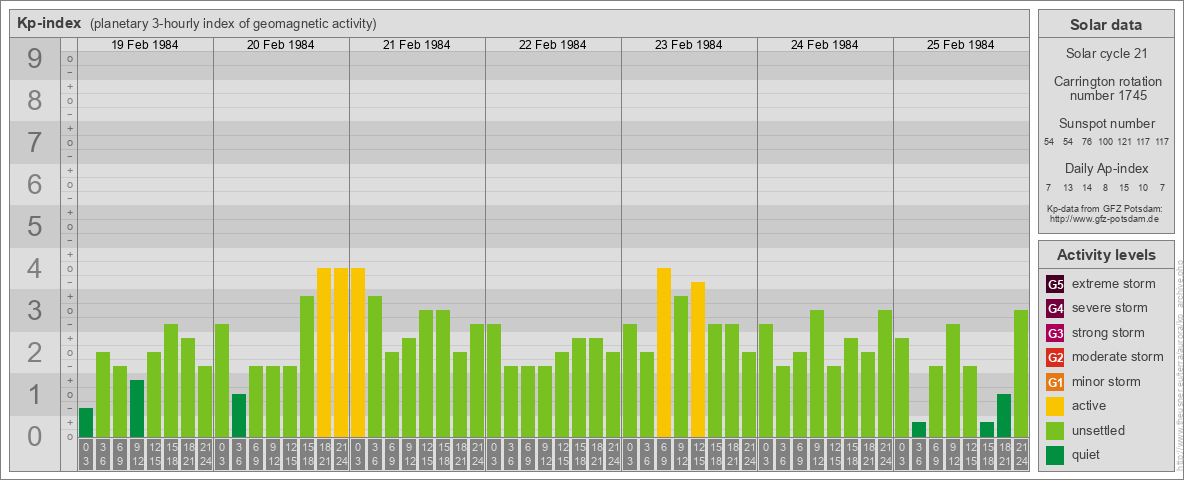Click the 19 Feb 1984 date header
This screenshot has width=1184, height=480.
pyautogui.click(x=145, y=45)
